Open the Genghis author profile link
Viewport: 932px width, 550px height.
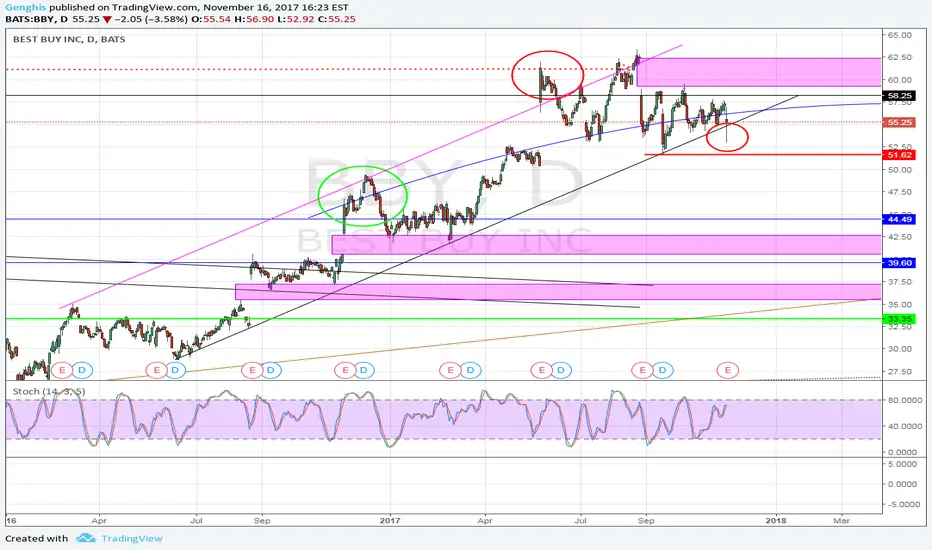point(26,7)
